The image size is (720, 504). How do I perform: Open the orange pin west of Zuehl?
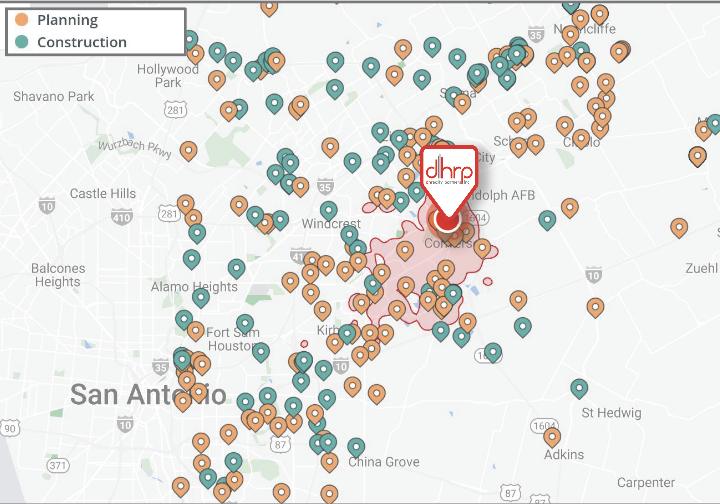click(679, 227)
